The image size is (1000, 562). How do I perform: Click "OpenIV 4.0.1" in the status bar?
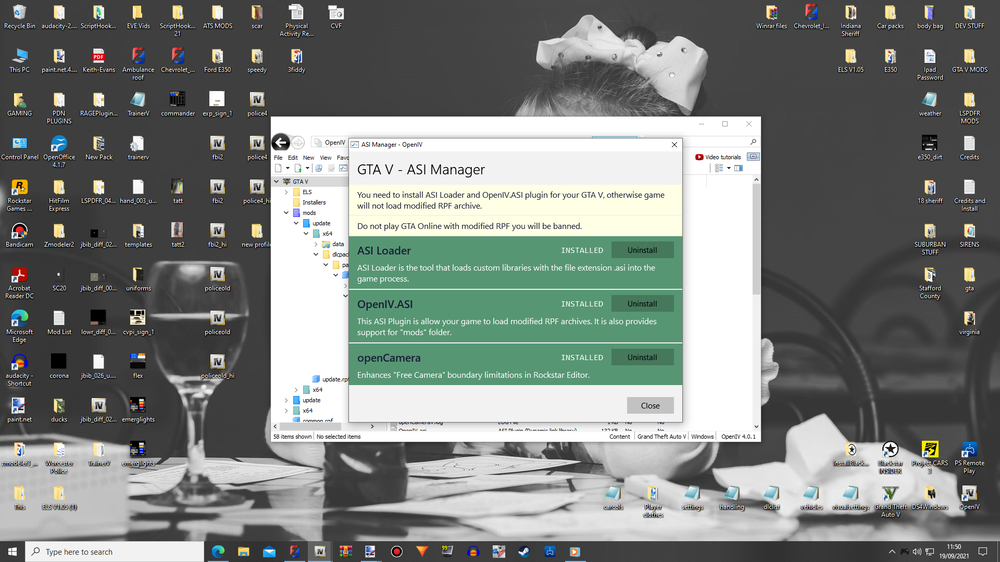pyautogui.click(x=738, y=437)
